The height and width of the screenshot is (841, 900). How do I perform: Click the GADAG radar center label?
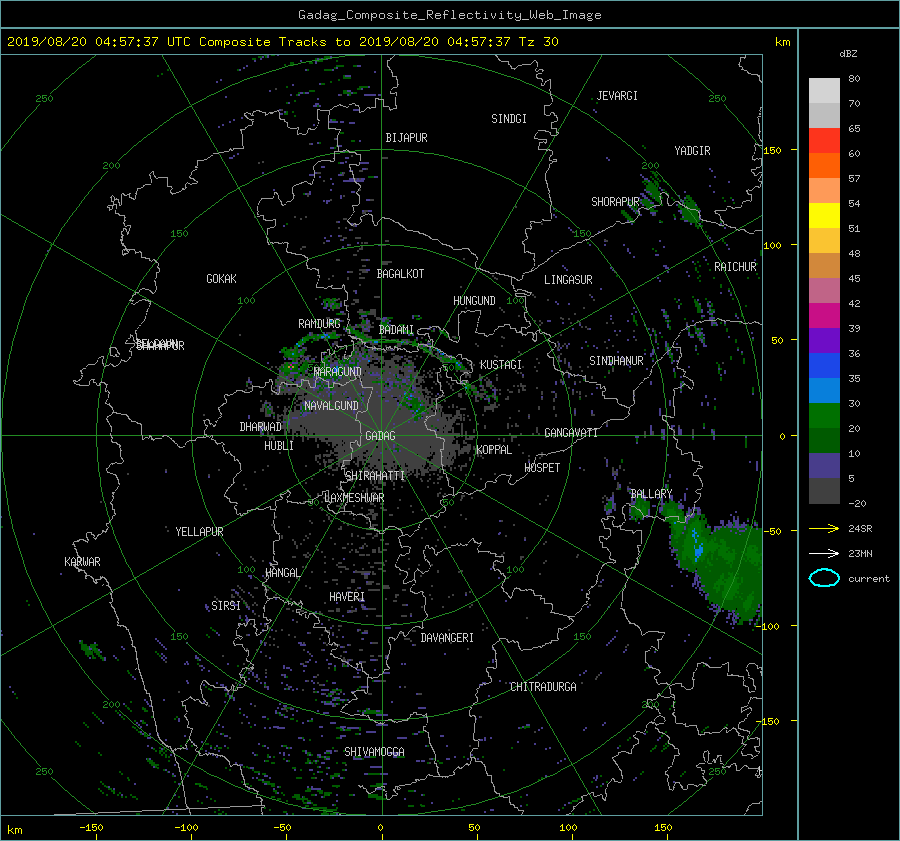[380, 436]
